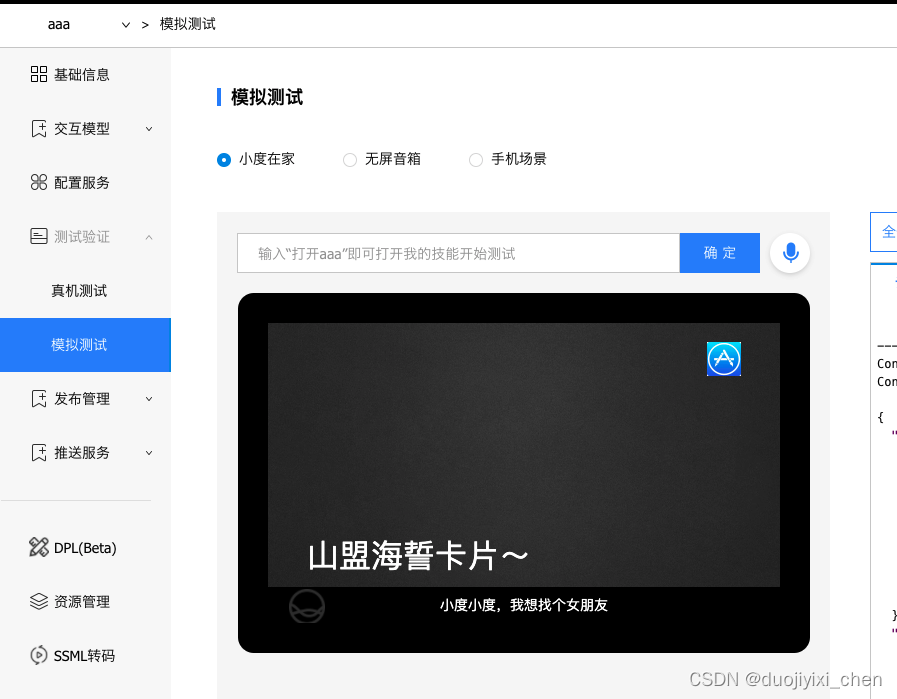897x699 pixels.
Task: Click the 发布管理 bookmark icon
Action: click(39, 399)
